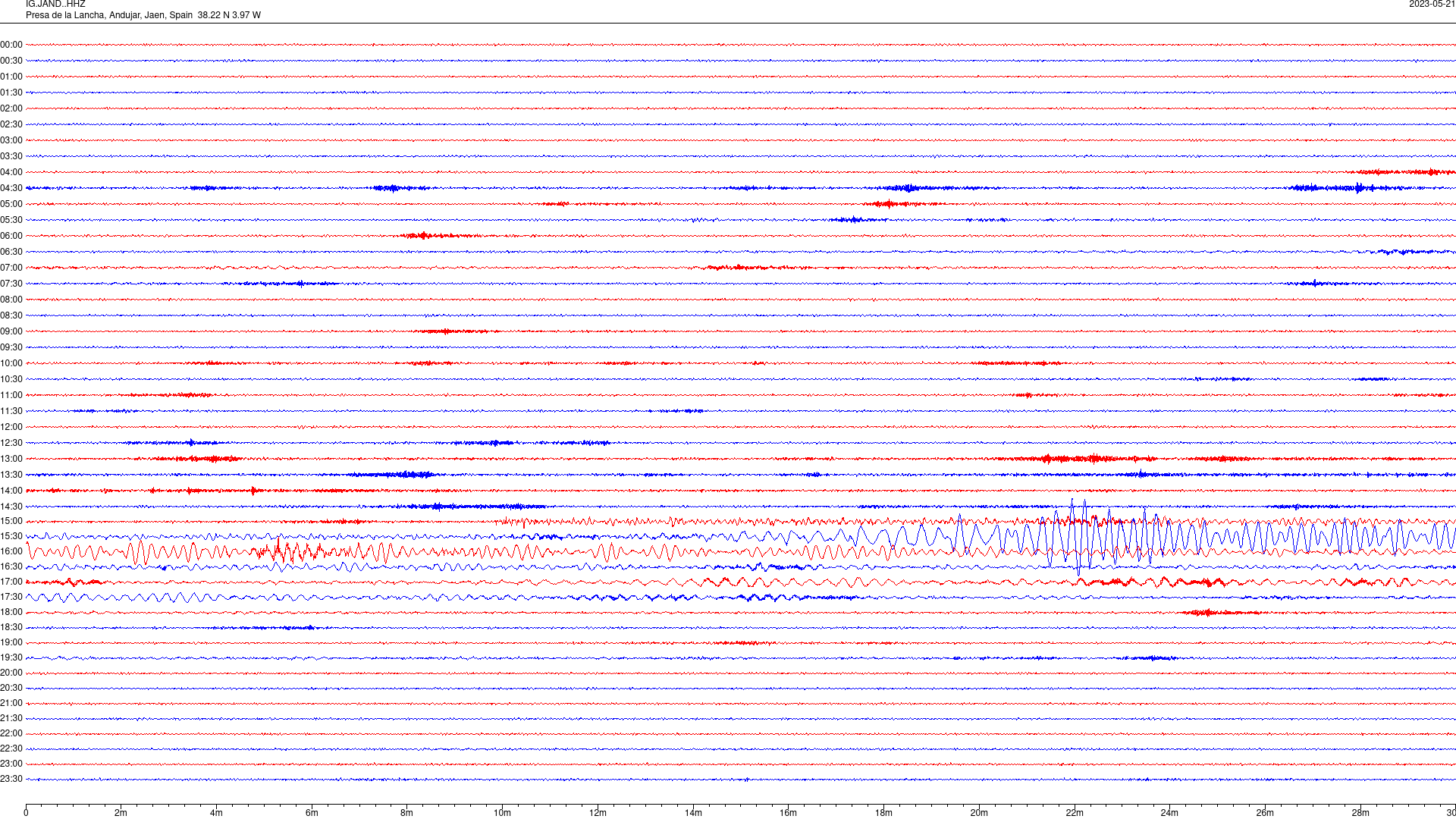Viewport: 1456px width, 819px height.
Task: Click the 2m tick on the time axis
Action: pyautogui.click(x=121, y=813)
